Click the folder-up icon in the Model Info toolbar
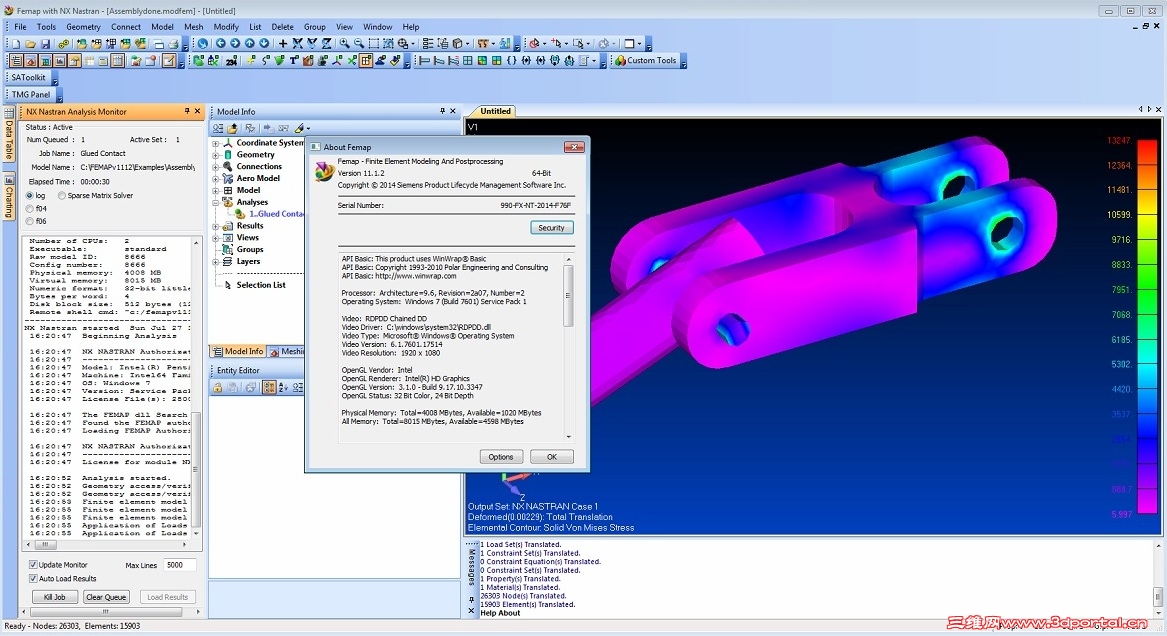The image size is (1167, 636). coord(232,128)
